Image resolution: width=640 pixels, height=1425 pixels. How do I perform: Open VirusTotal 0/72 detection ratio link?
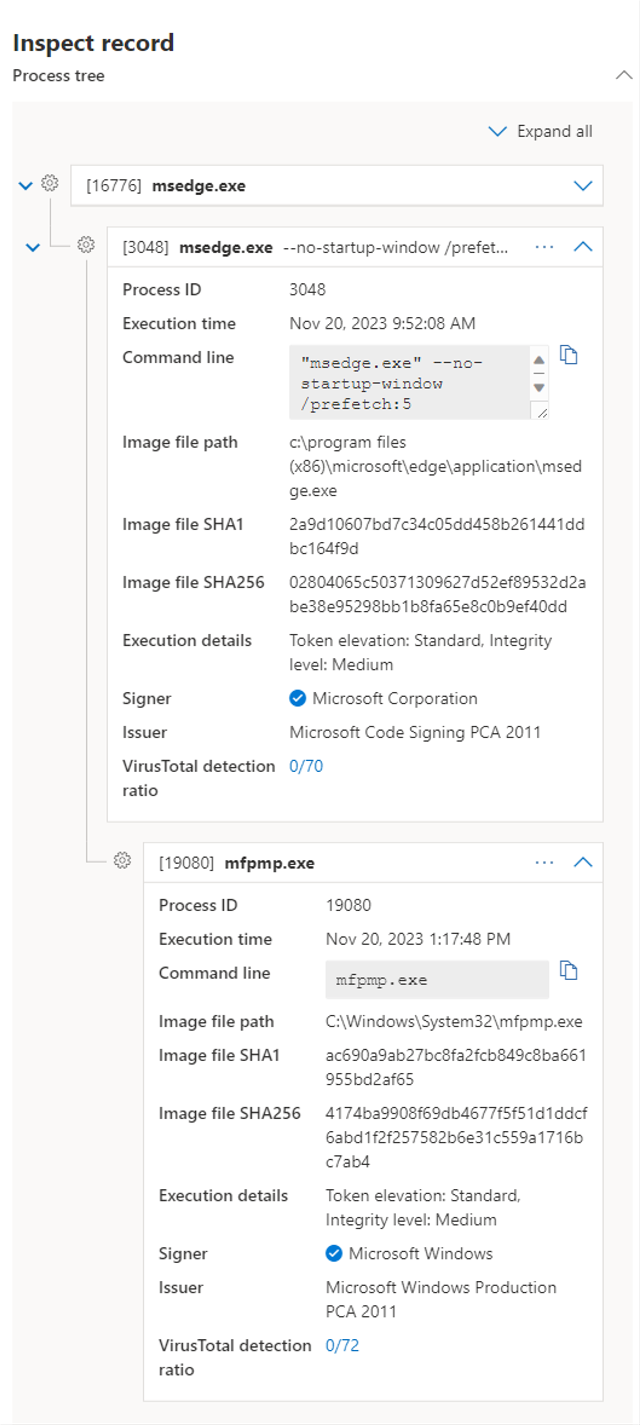tap(342, 1346)
